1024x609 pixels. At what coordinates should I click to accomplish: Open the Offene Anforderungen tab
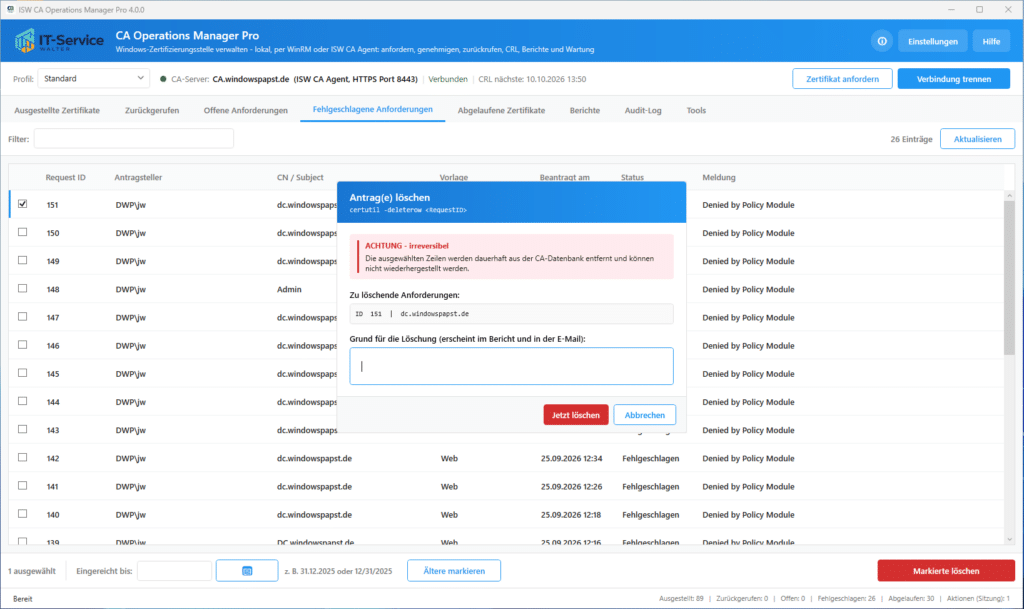[x=246, y=110]
